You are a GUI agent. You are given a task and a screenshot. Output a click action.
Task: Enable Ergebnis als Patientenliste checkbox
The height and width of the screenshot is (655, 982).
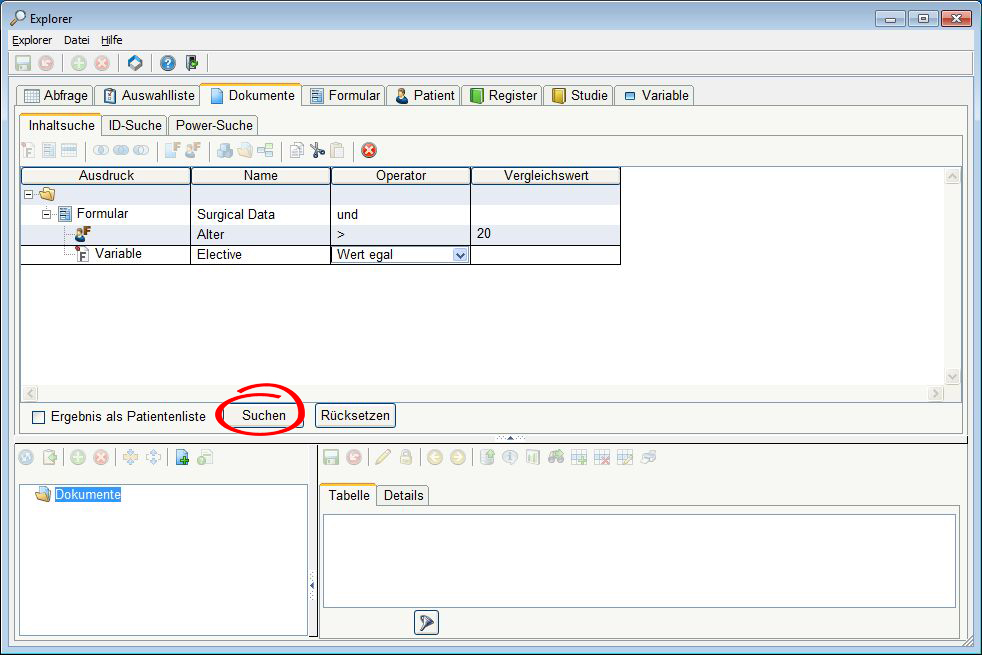click(x=39, y=416)
